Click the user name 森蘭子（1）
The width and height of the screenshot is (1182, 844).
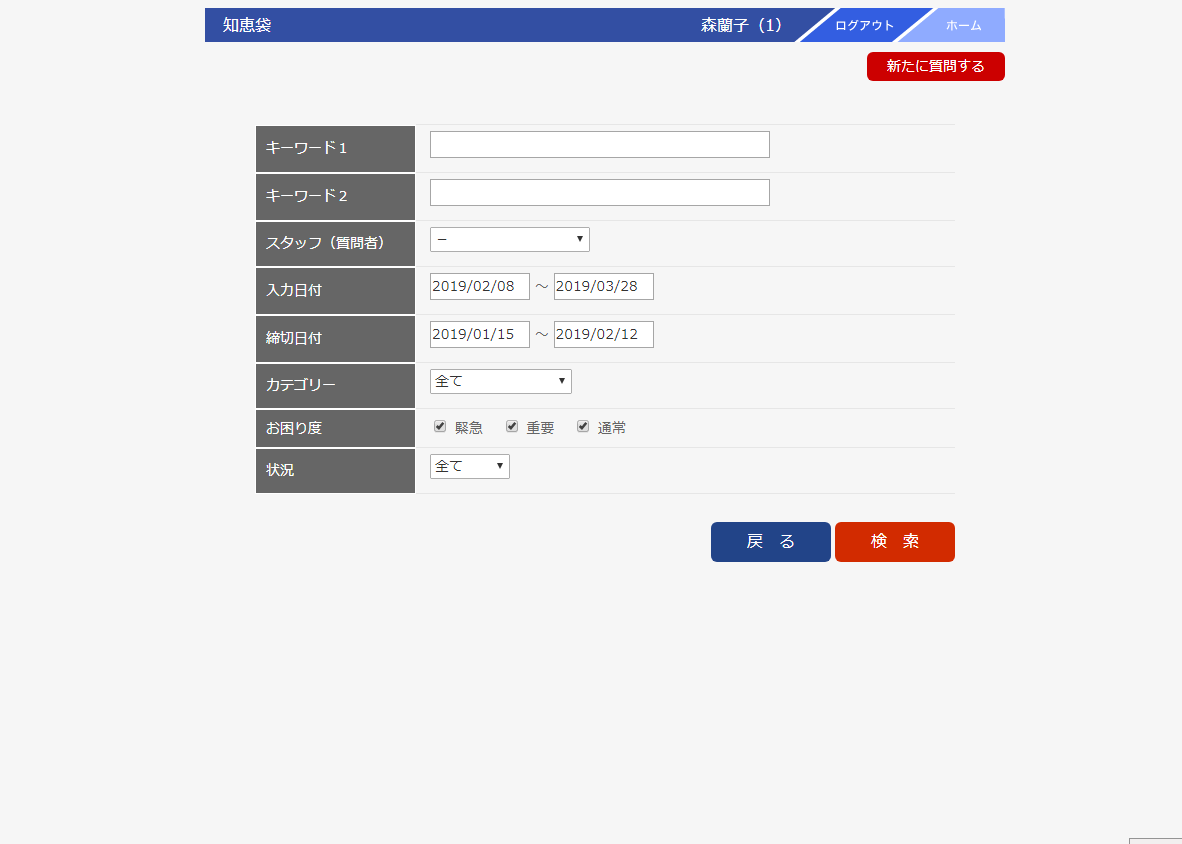[742, 26]
